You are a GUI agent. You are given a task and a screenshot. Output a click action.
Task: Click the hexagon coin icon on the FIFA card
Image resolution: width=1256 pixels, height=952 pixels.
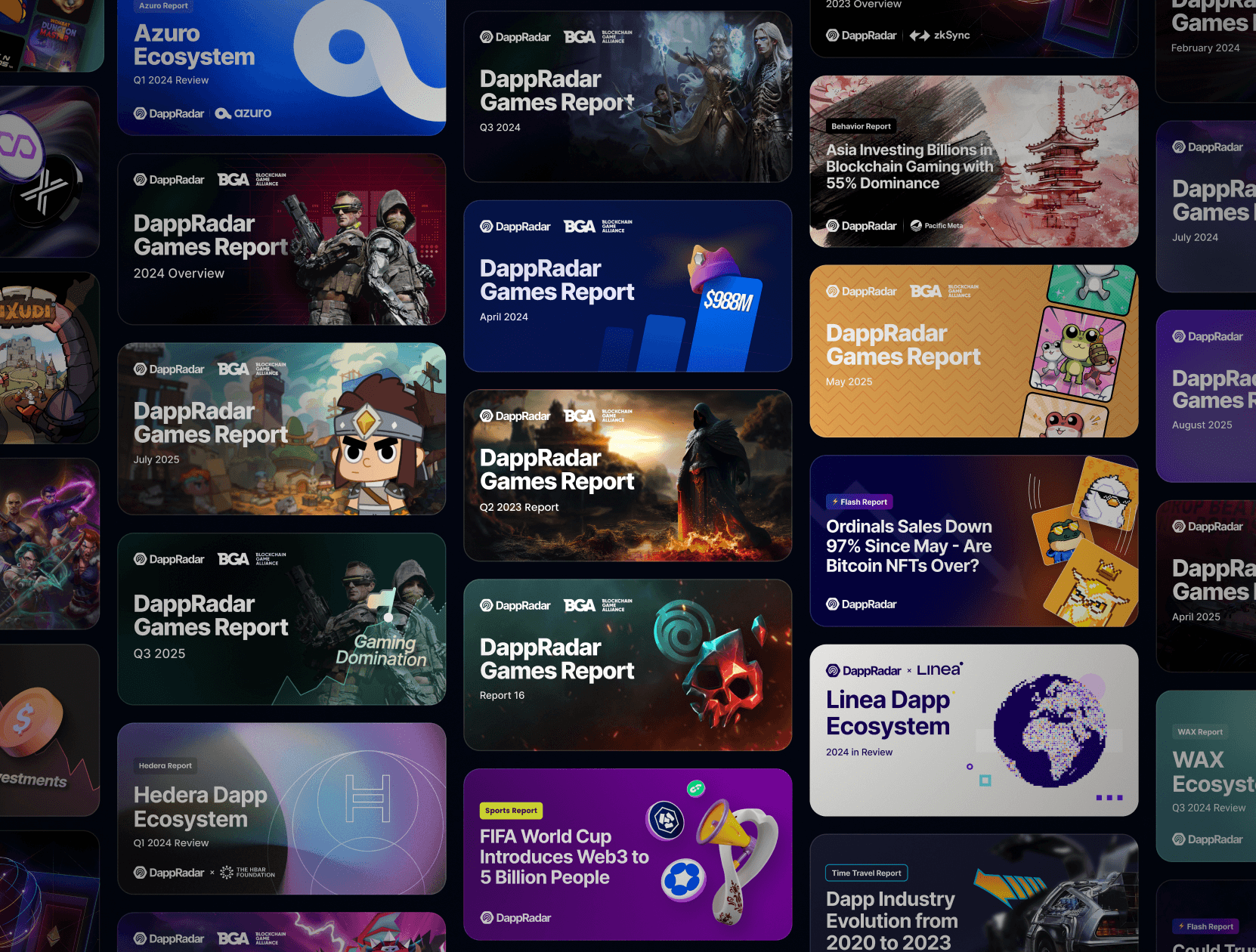(x=666, y=821)
